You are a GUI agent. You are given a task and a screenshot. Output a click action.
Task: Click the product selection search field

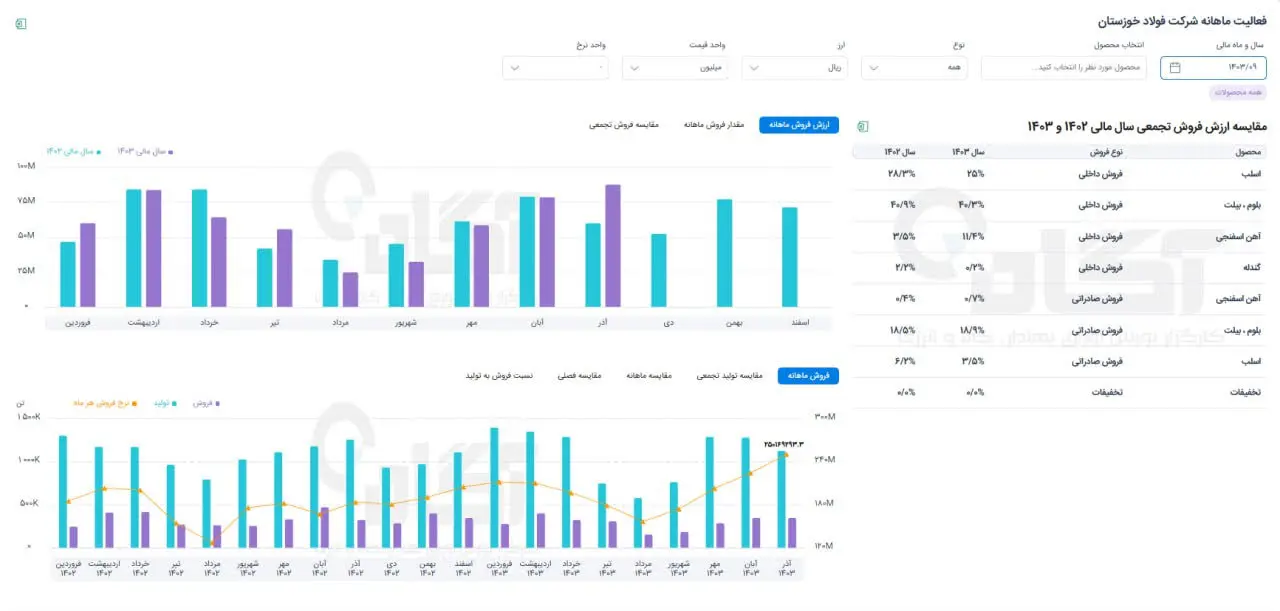1064,68
